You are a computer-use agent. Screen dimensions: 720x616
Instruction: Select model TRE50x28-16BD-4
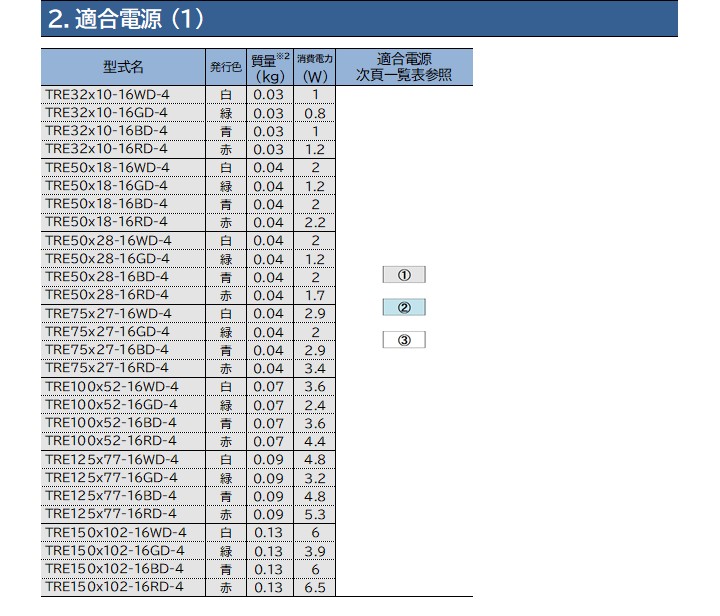(107, 277)
